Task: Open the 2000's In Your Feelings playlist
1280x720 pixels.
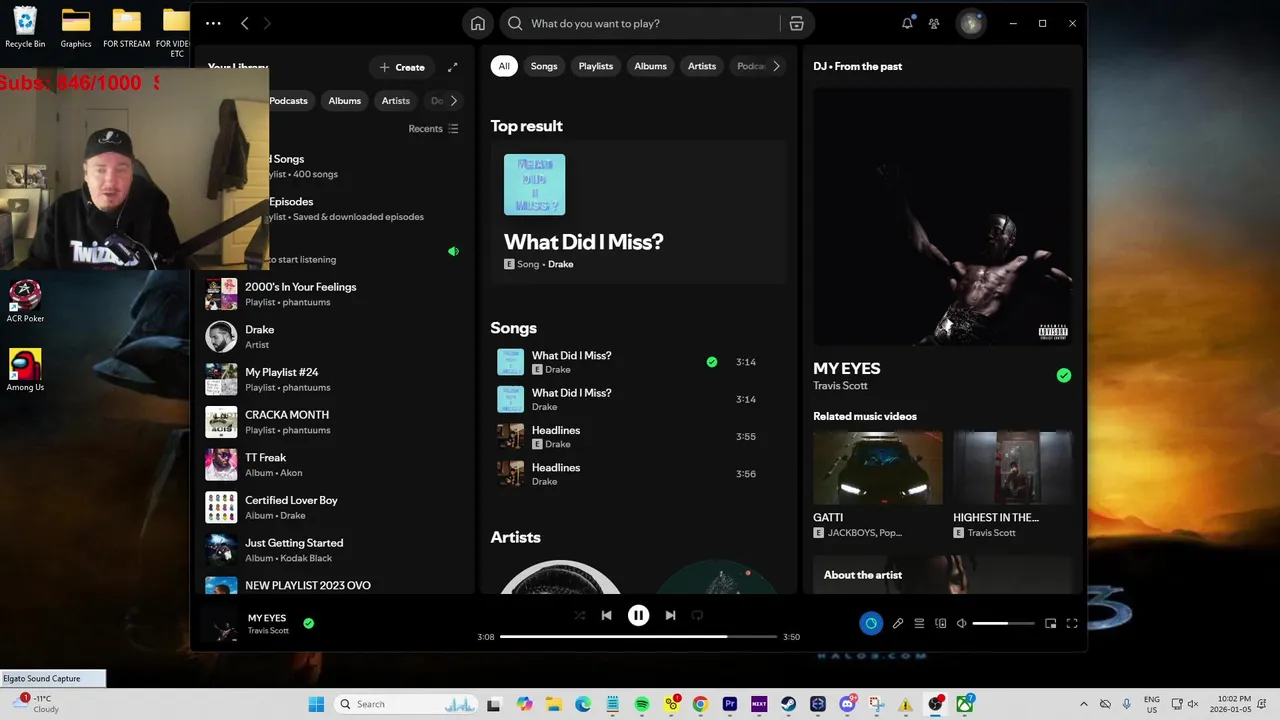Action: [x=335, y=294]
